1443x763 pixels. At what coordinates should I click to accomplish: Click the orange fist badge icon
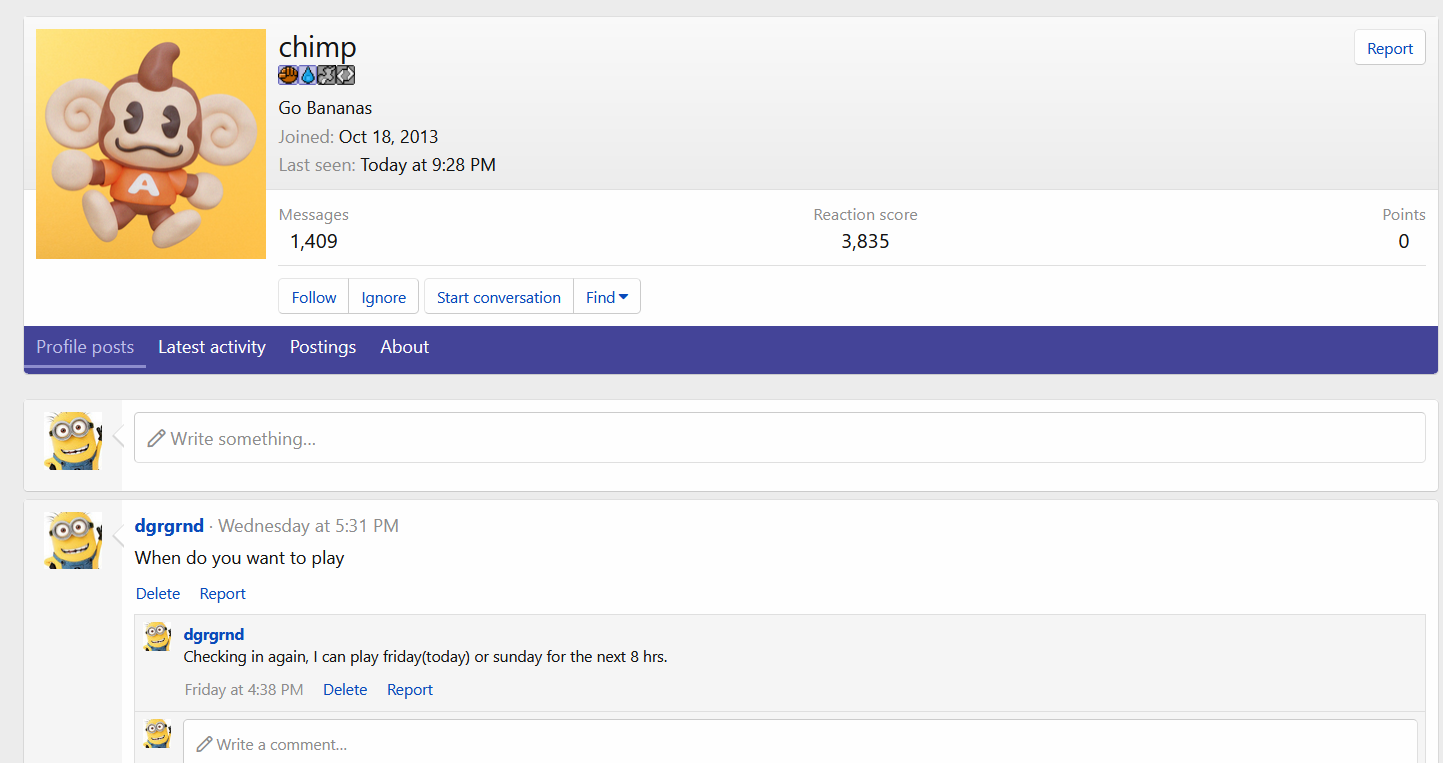click(x=288, y=75)
